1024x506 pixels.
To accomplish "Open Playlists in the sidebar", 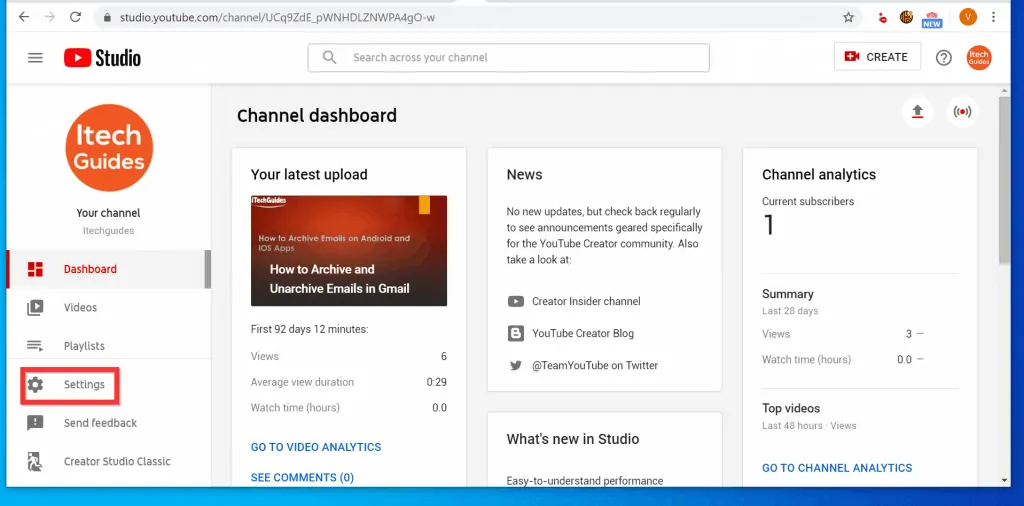I will (106, 346).
